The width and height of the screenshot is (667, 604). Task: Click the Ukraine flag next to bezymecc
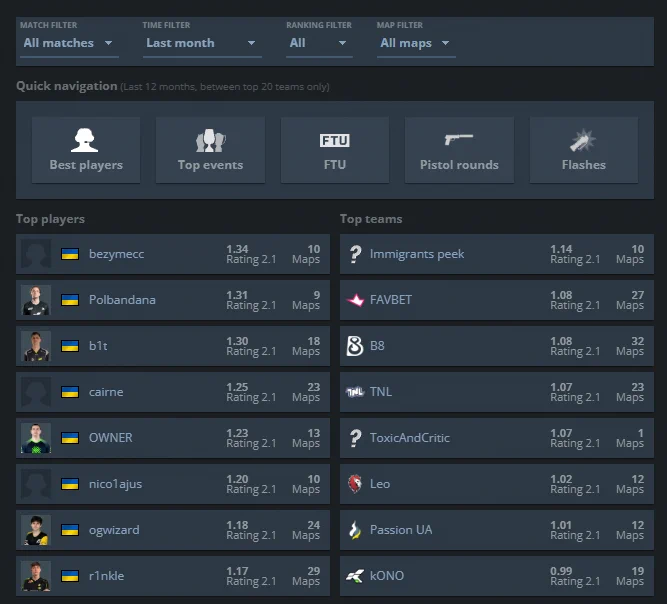coord(70,254)
